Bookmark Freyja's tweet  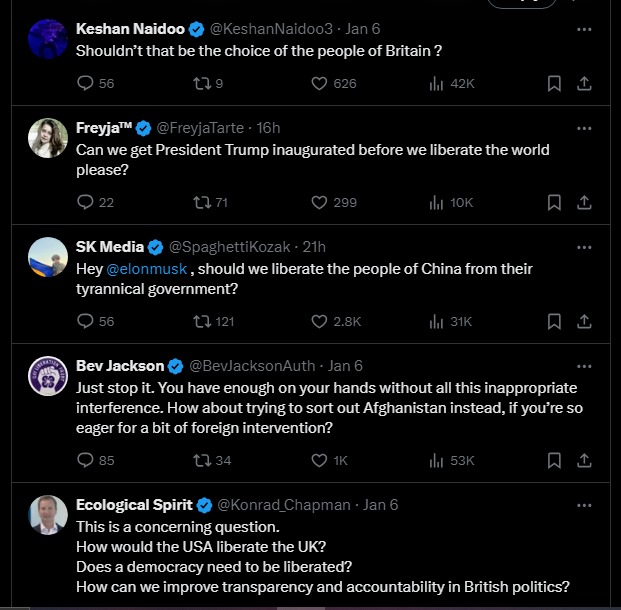(x=554, y=203)
